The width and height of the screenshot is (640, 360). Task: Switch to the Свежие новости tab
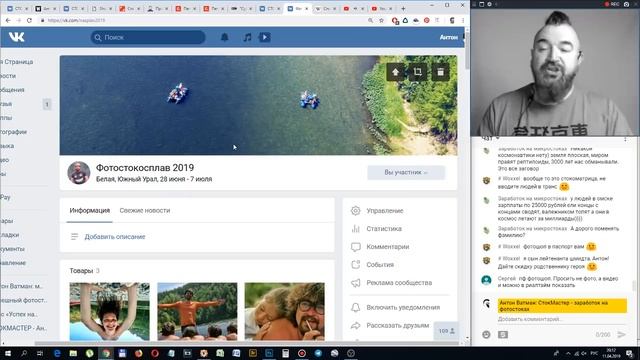click(145, 211)
